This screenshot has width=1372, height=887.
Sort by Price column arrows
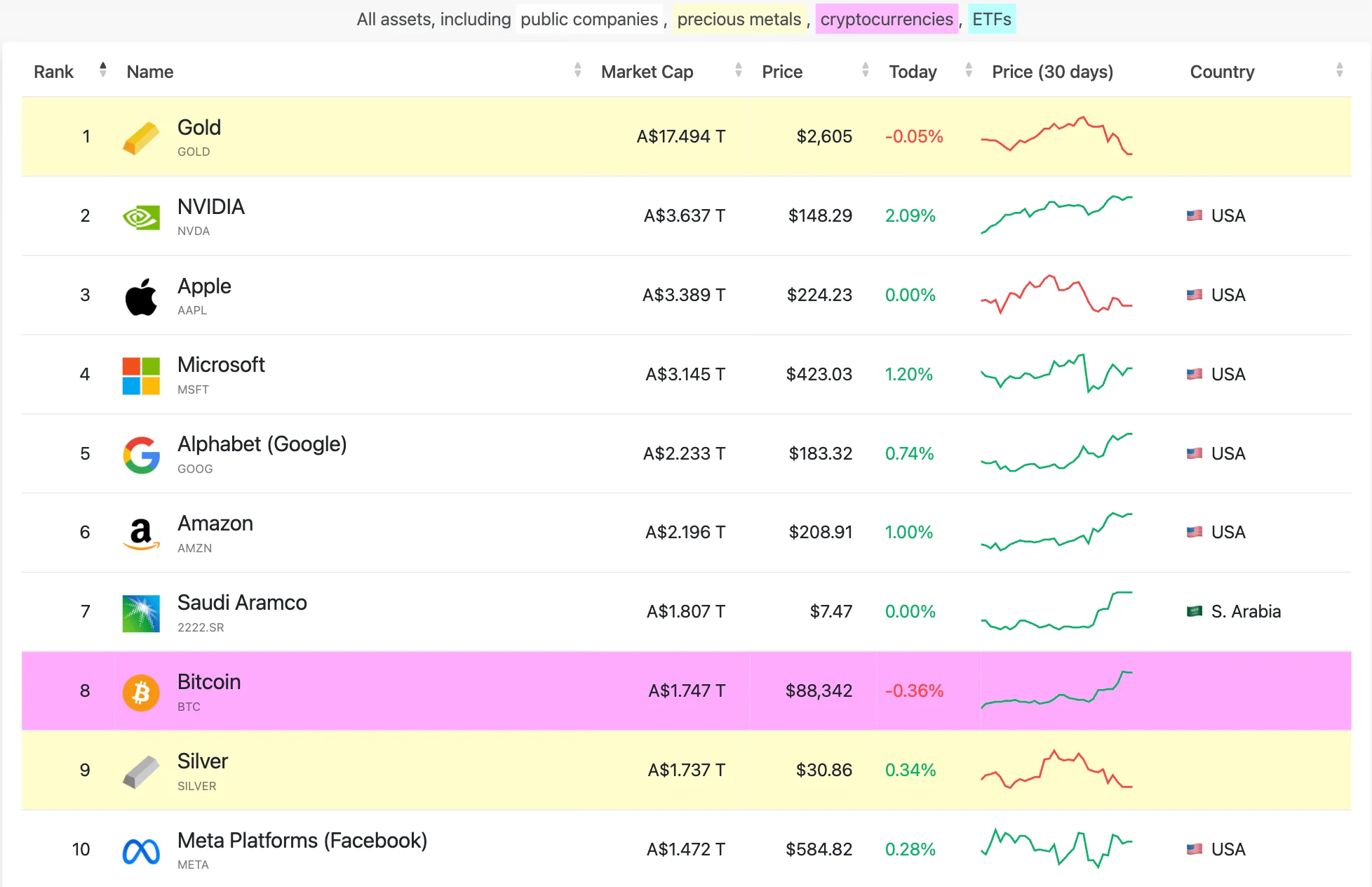tap(865, 70)
